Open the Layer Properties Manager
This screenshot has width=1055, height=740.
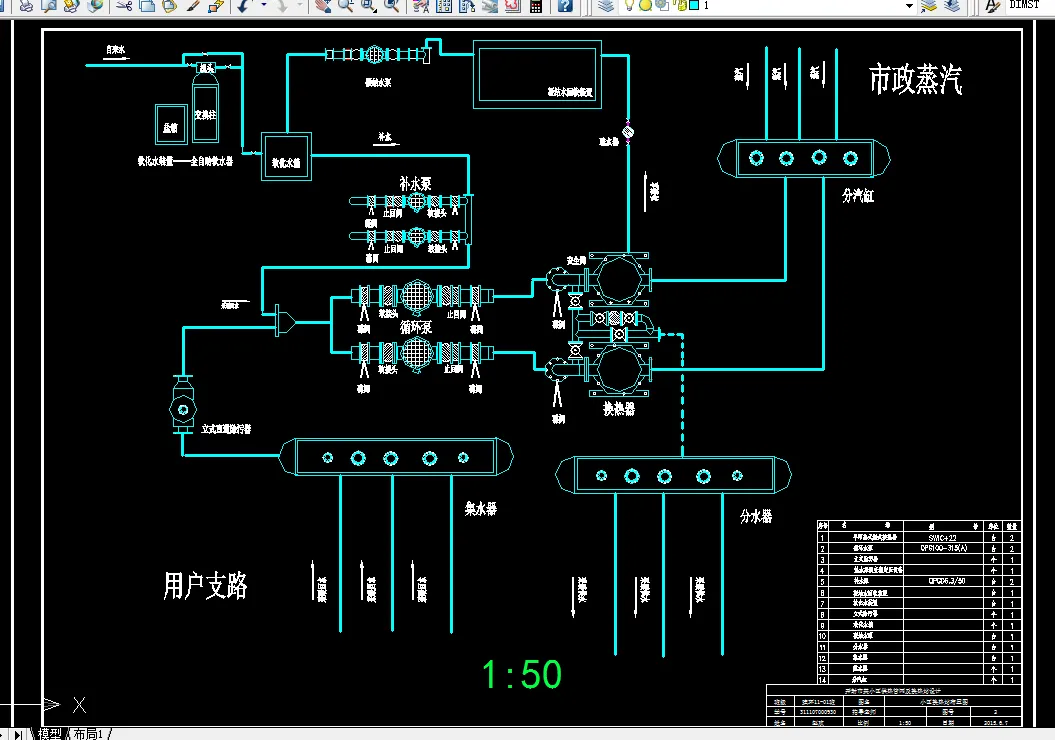606,6
